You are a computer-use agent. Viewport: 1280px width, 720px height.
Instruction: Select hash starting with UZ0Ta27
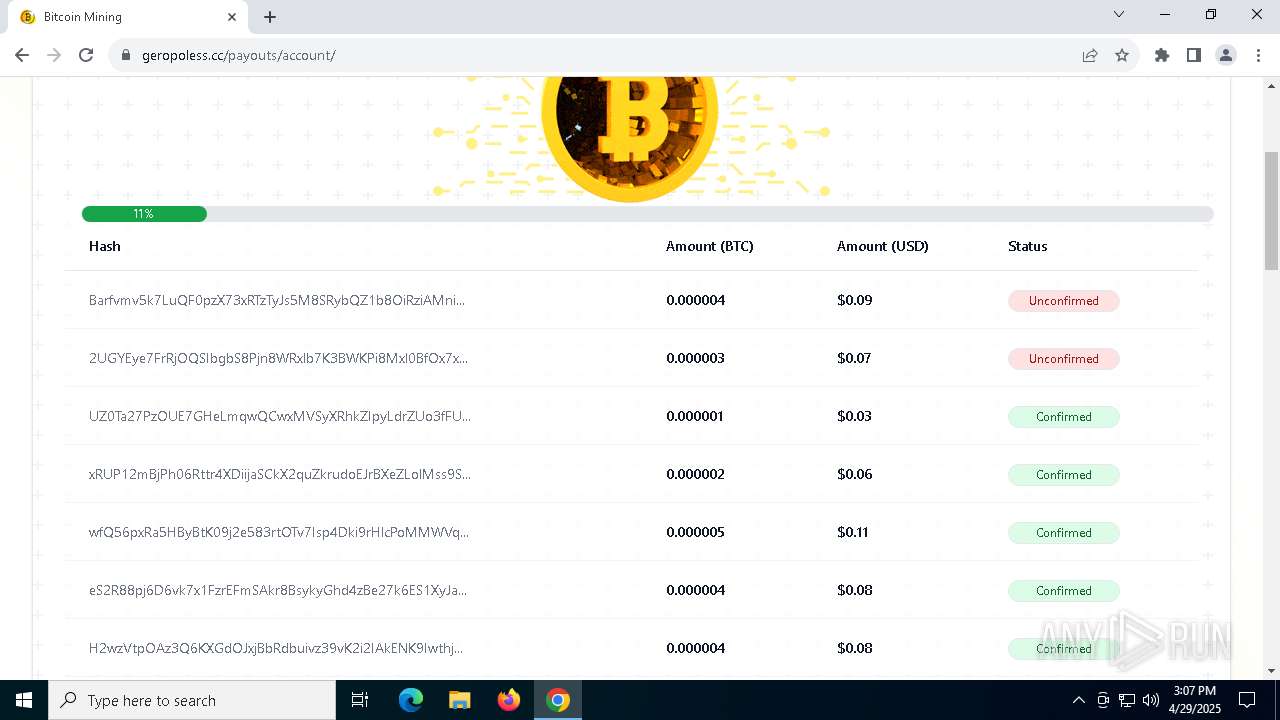[x=280, y=416]
